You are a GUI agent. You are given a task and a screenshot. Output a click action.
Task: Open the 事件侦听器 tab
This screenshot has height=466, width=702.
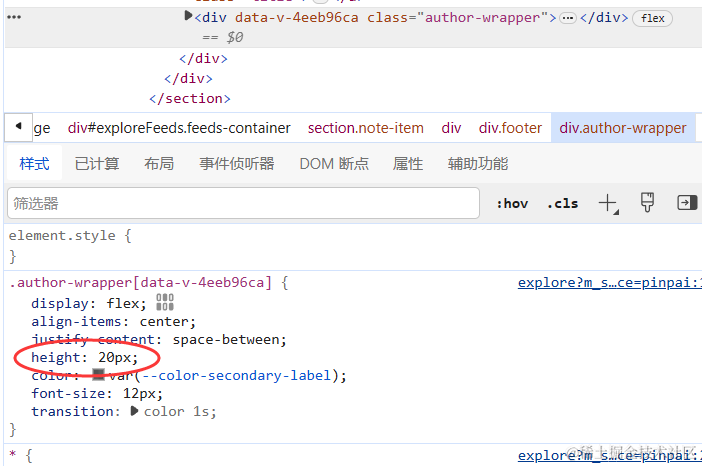click(237, 163)
